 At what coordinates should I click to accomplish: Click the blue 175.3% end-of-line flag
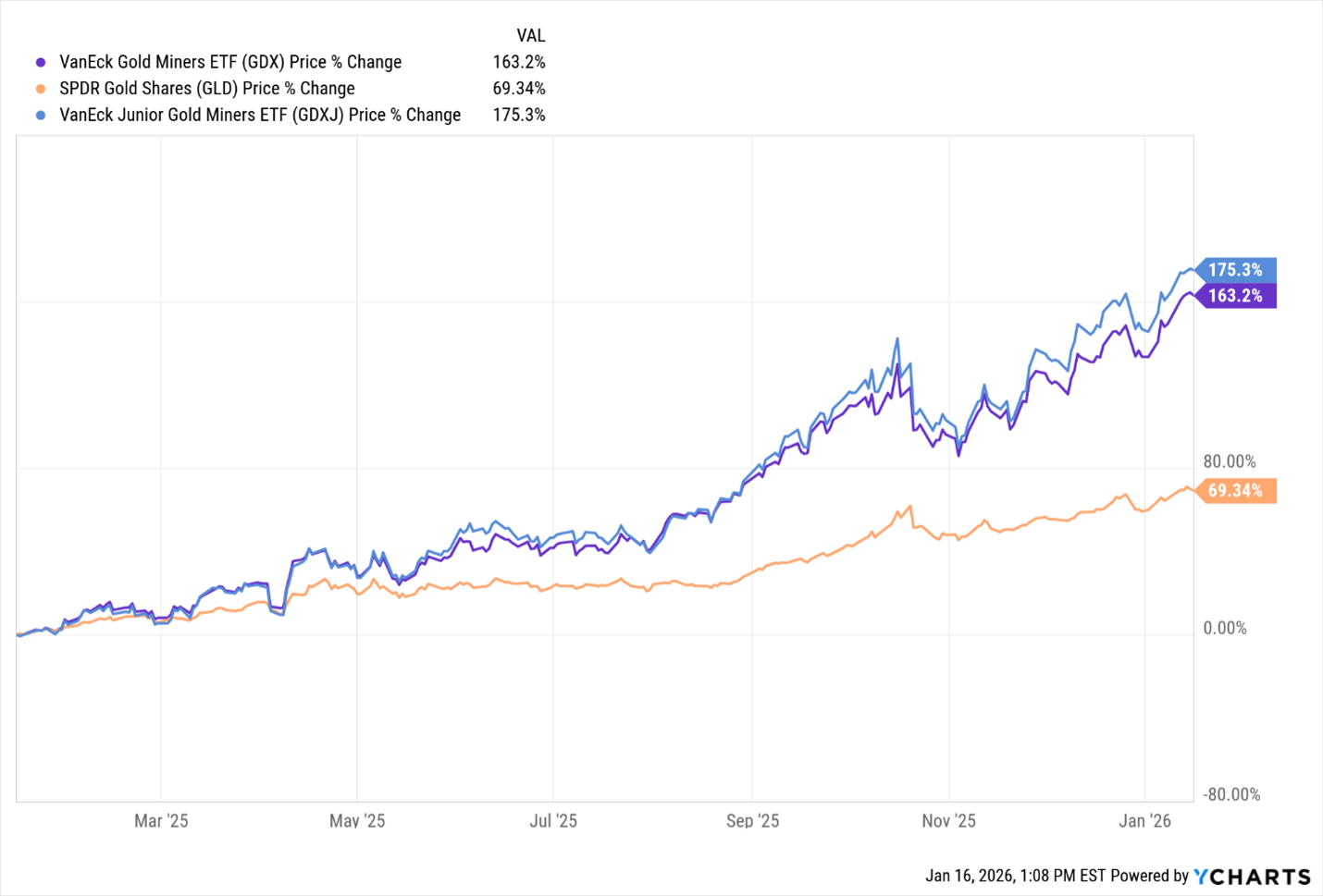[1235, 270]
